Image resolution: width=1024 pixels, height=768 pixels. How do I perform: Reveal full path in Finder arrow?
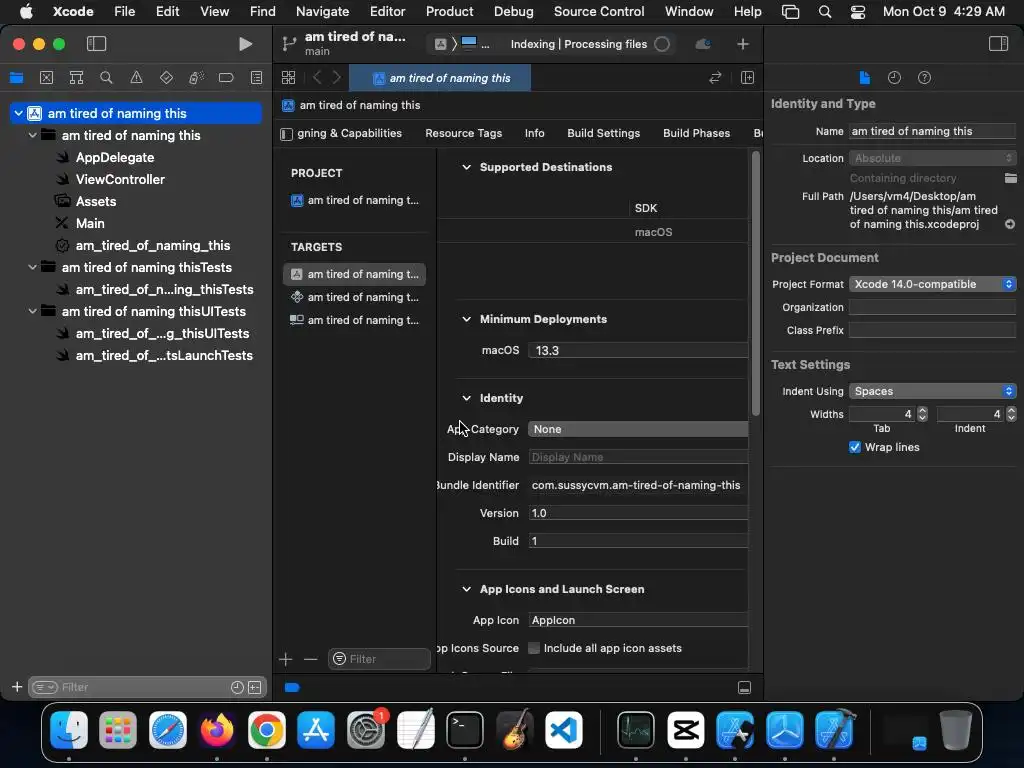[1010, 224]
